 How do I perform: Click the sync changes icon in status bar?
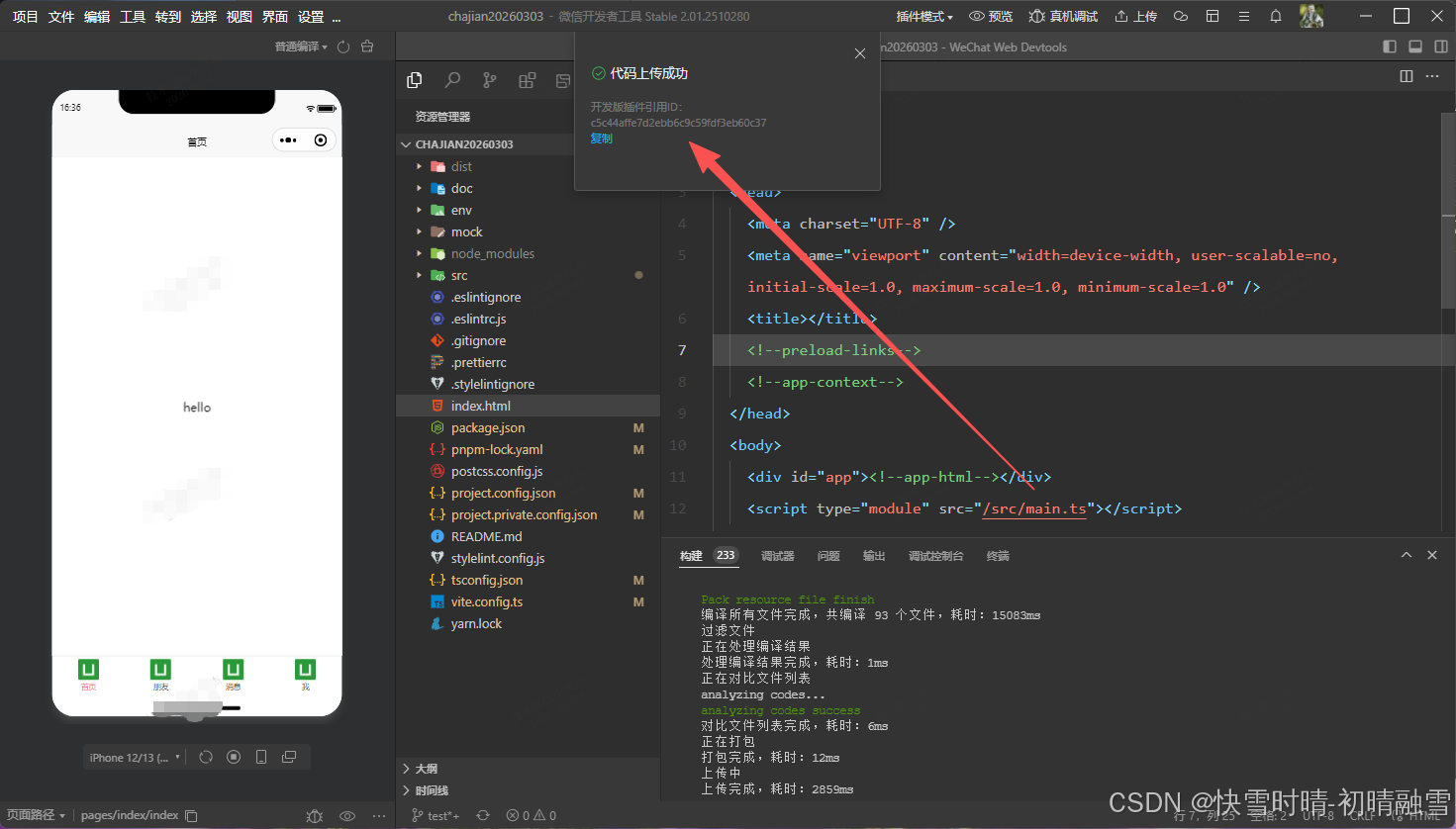[x=483, y=816]
